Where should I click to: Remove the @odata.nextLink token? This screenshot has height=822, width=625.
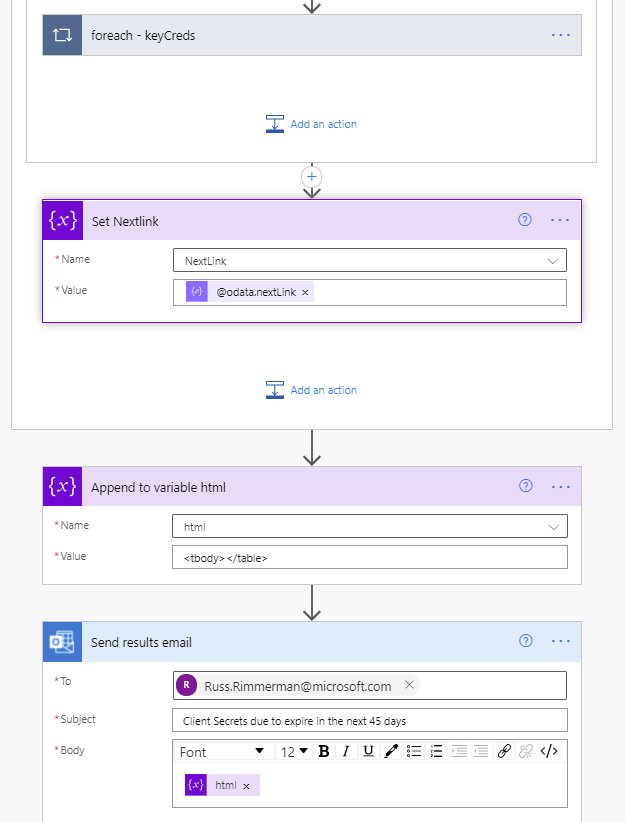[x=306, y=292]
